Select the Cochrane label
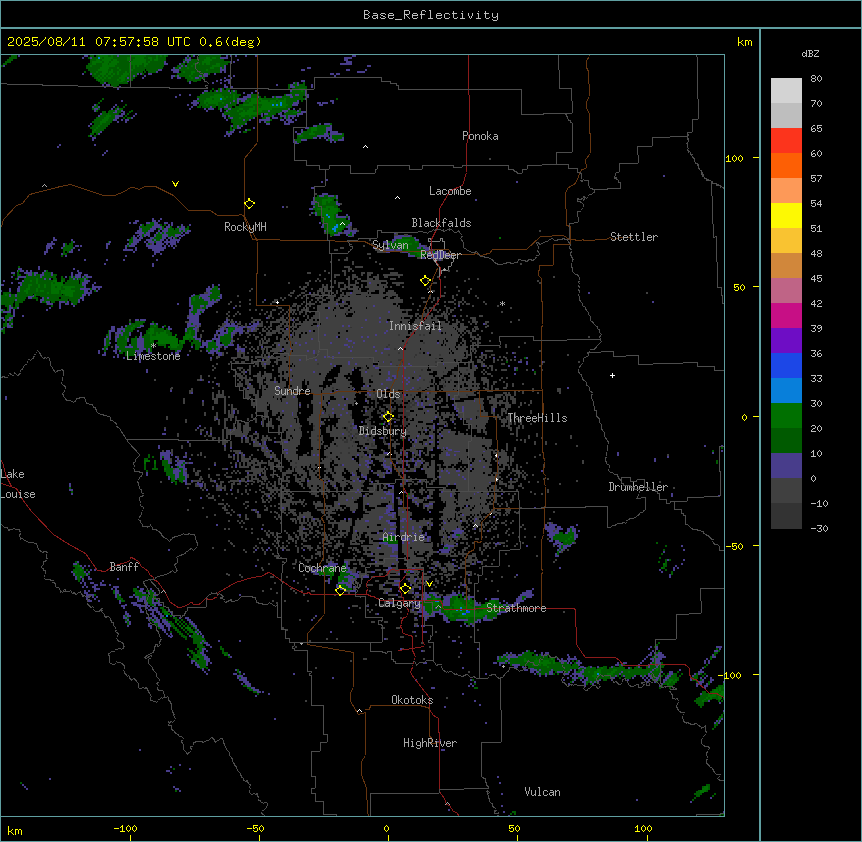The image size is (862, 842). 322,568
